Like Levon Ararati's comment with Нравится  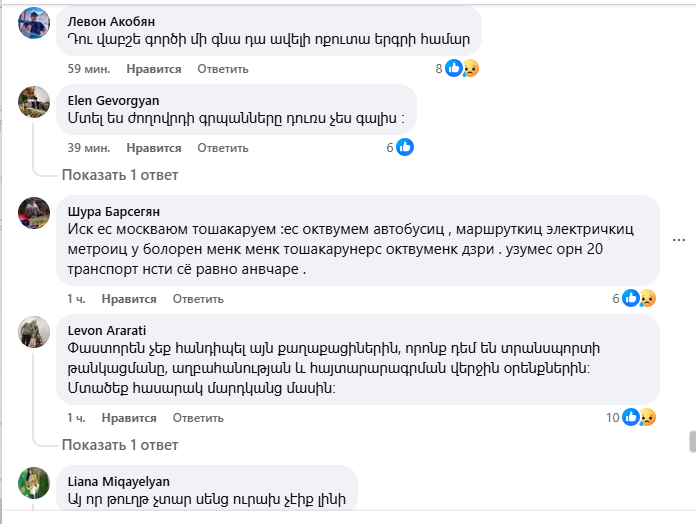pyautogui.click(x=130, y=418)
